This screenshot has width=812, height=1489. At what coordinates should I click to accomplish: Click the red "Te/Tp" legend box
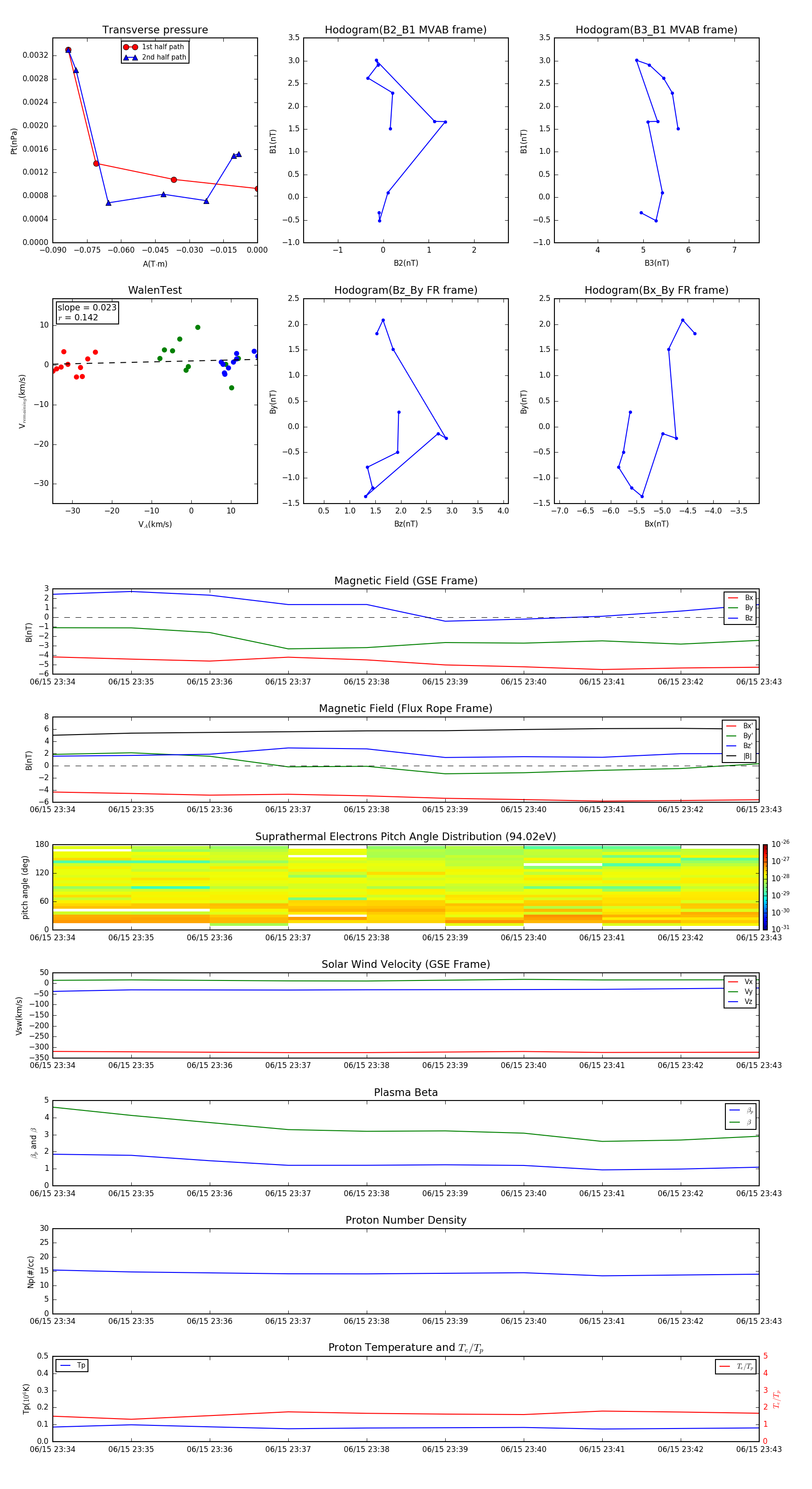point(736,1366)
